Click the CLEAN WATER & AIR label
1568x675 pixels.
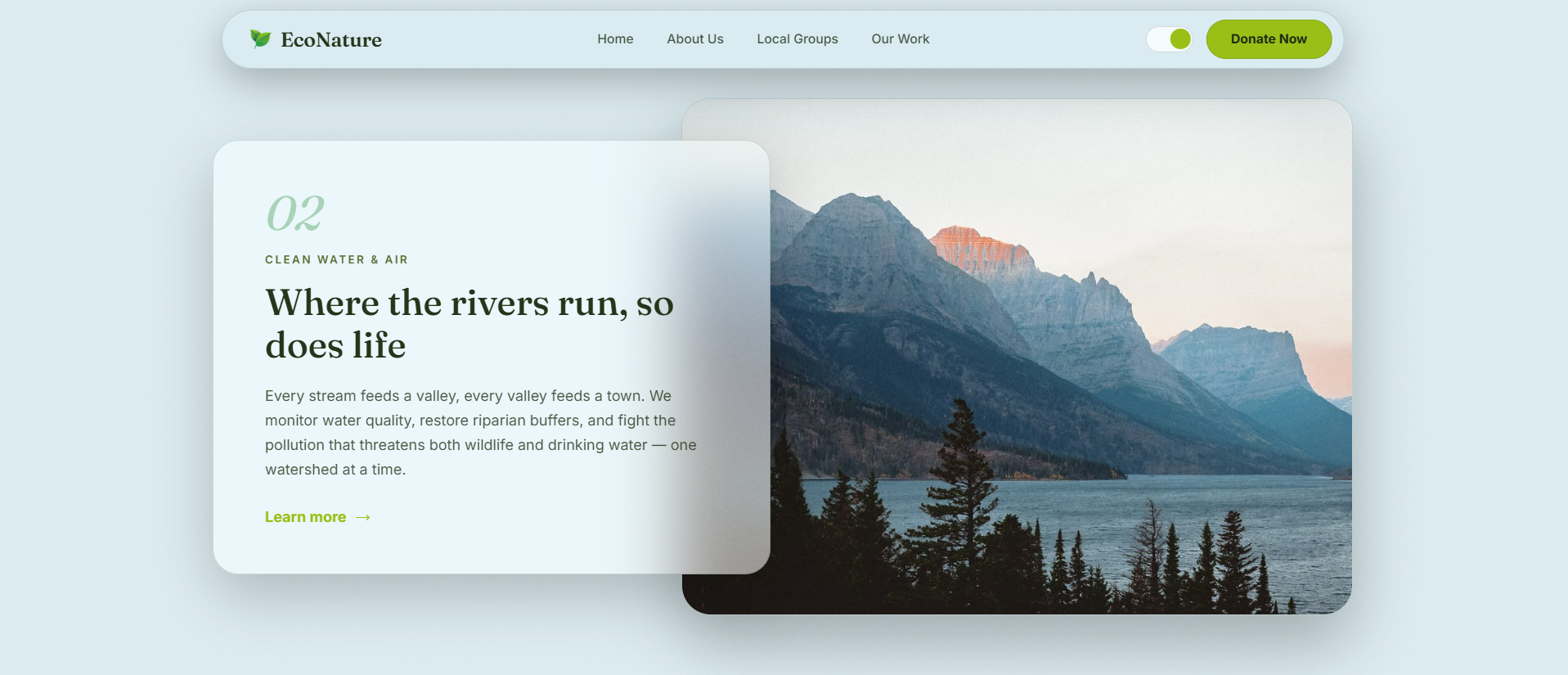336,259
